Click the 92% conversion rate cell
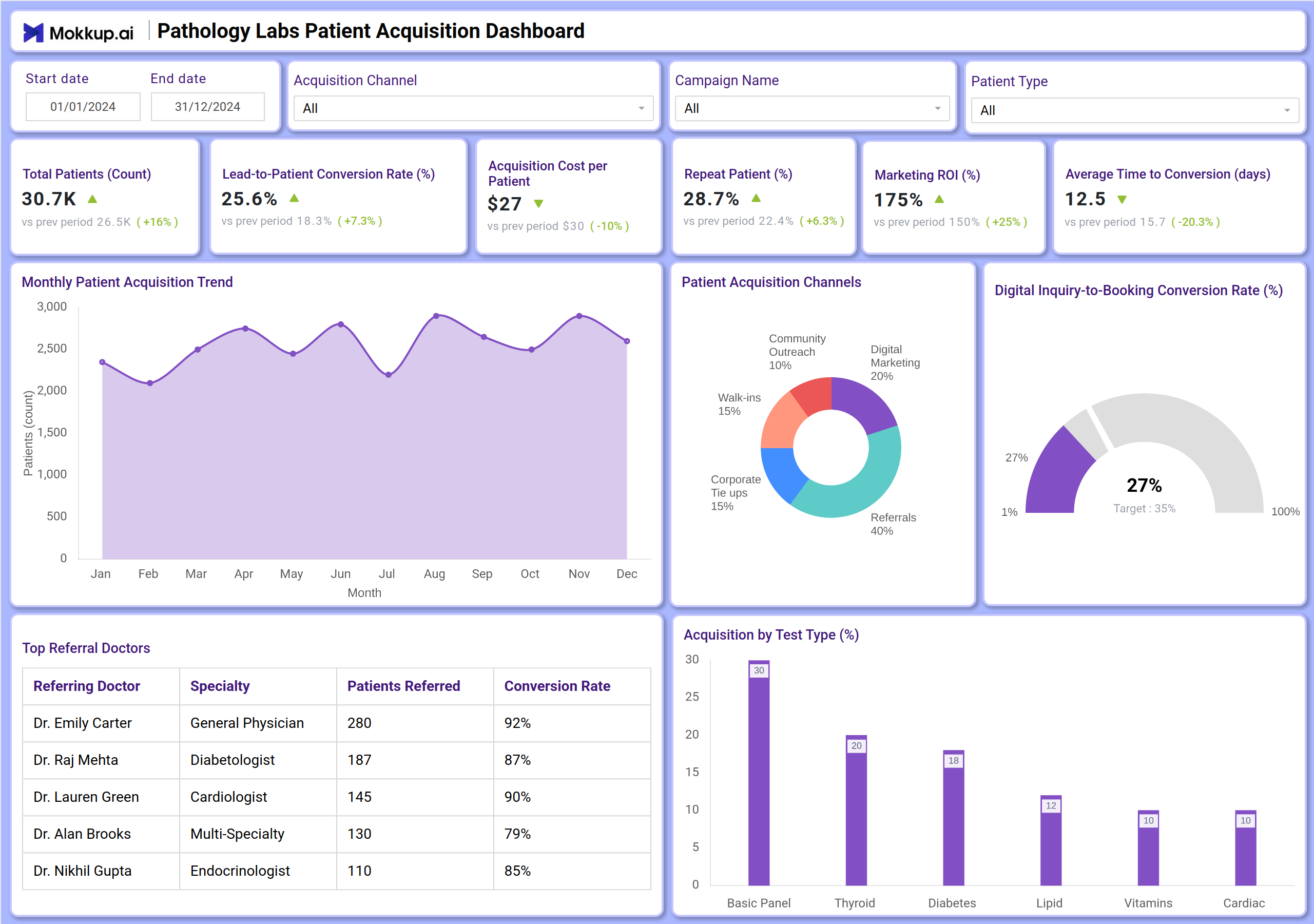Screen dimensions: 1314x924 click(x=572, y=723)
